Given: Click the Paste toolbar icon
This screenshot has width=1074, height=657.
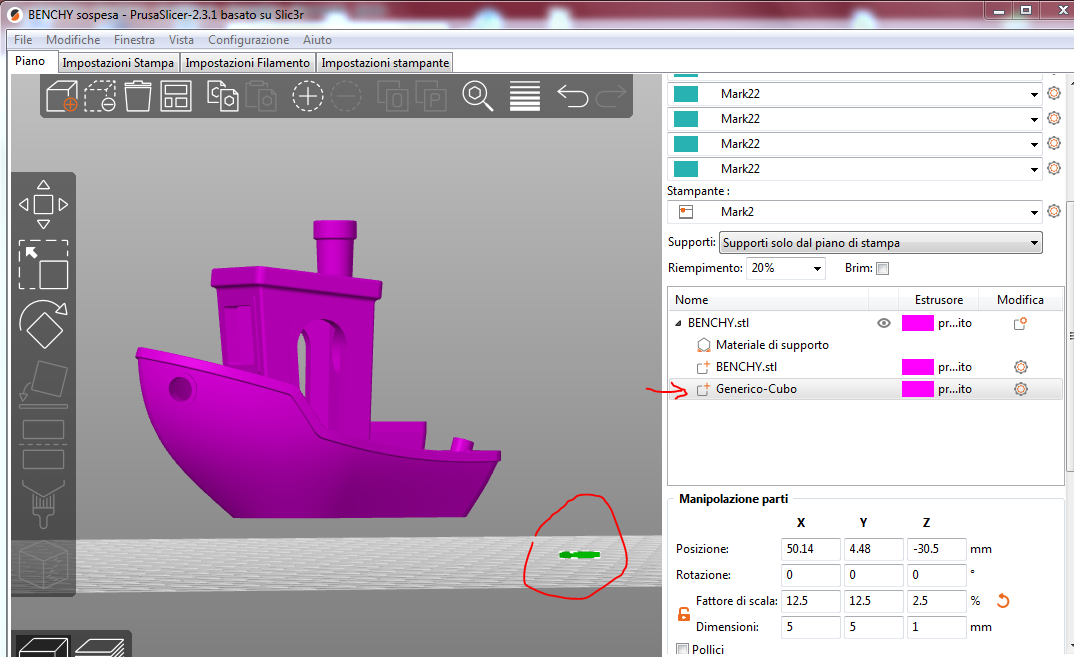Looking at the screenshot, I should click(x=261, y=96).
